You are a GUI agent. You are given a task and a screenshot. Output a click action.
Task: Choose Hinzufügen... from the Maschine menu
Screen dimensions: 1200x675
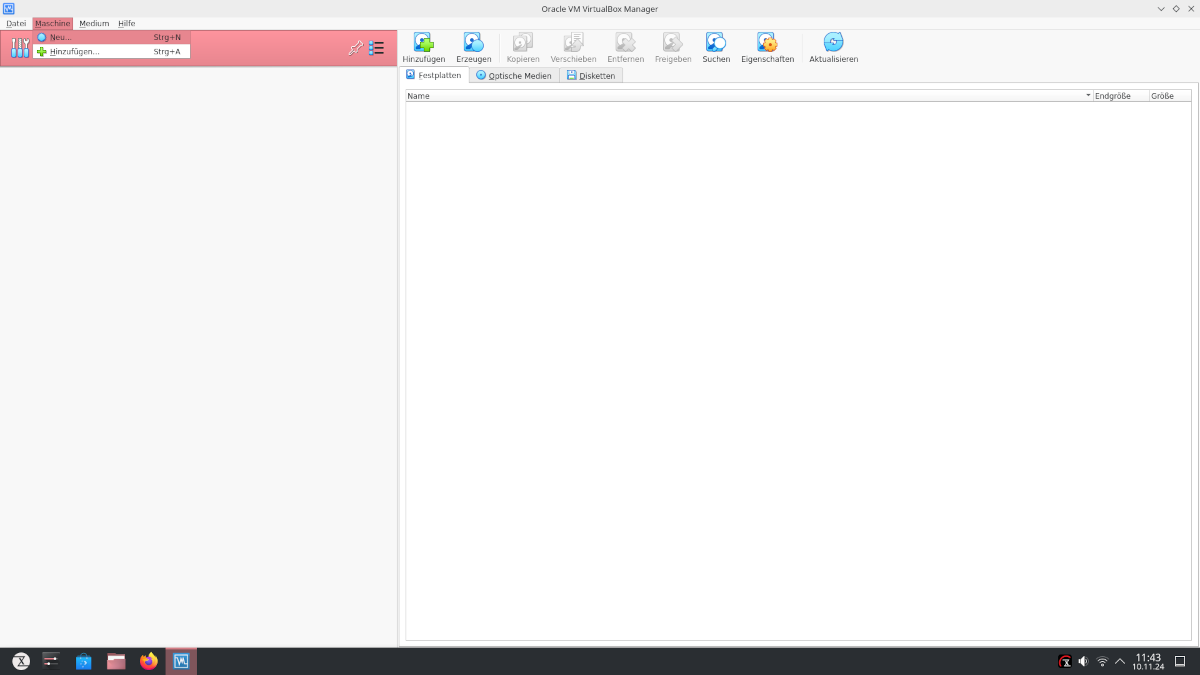(x=111, y=51)
